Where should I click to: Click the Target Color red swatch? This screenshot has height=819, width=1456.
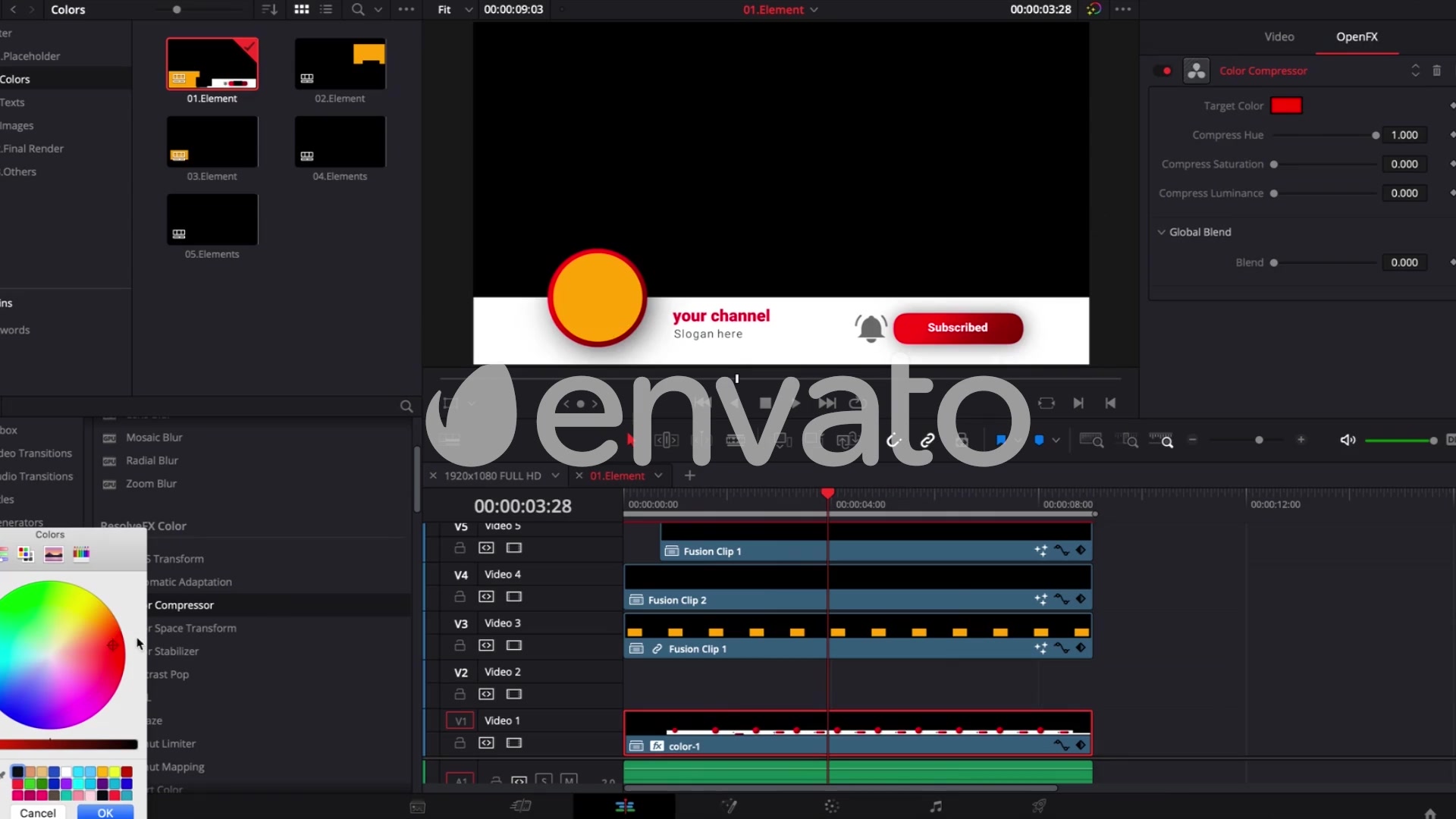coord(1286,105)
